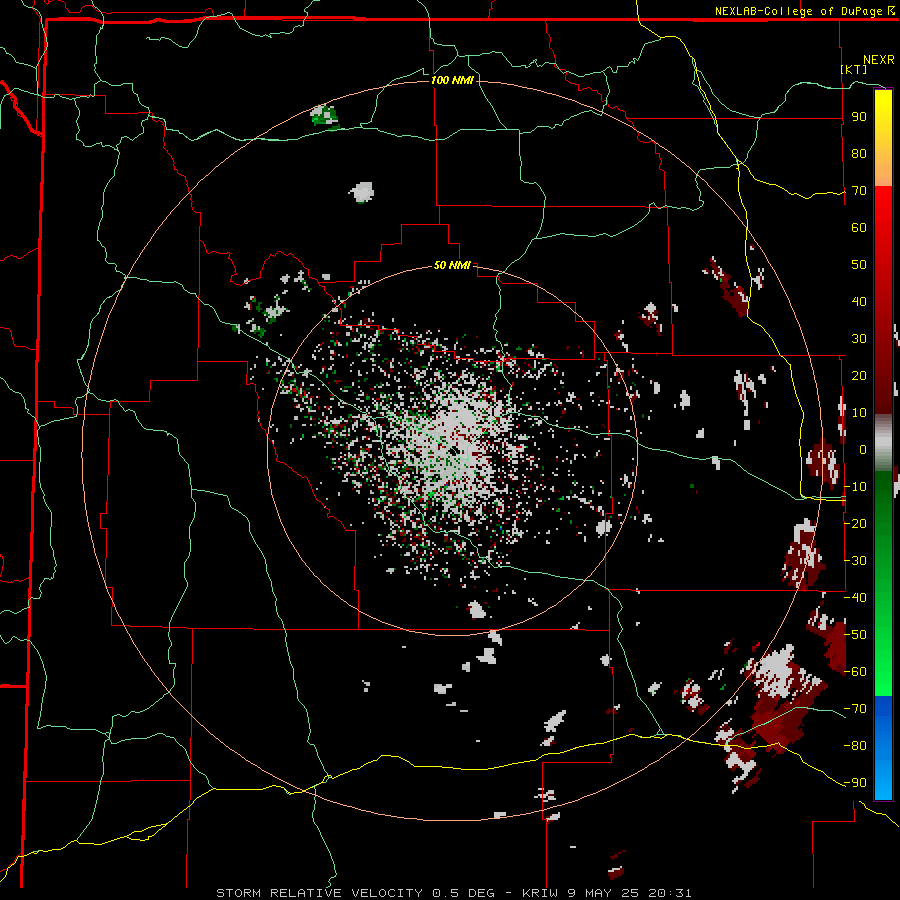The image size is (900, 900).
Task: Click the Storm Relative Velocity caption text
Action: click(x=454, y=893)
